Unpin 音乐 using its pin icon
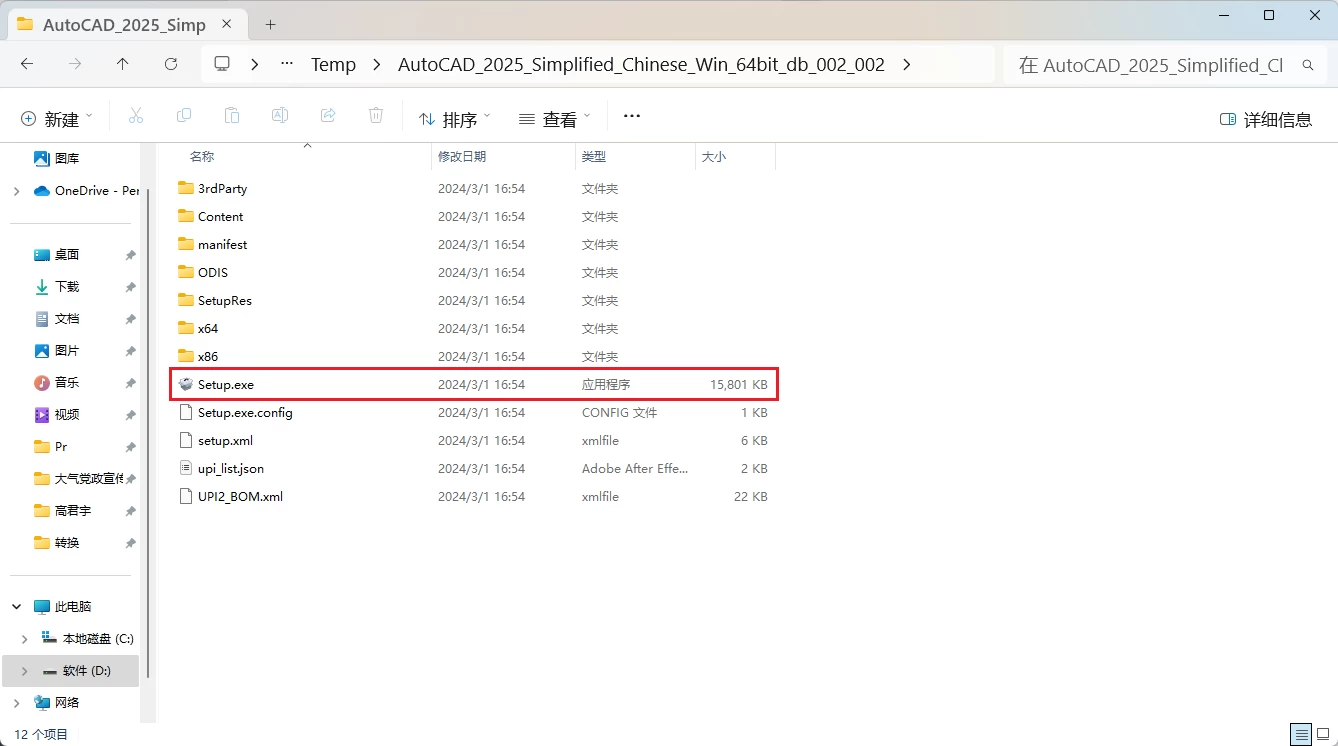This screenshot has height=746, width=1338. (x=130, y=383)
